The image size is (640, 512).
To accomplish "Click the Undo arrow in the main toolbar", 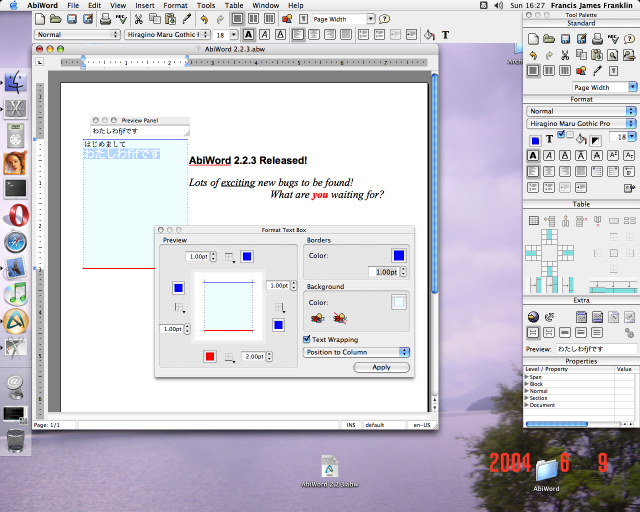I will (204, 19).
